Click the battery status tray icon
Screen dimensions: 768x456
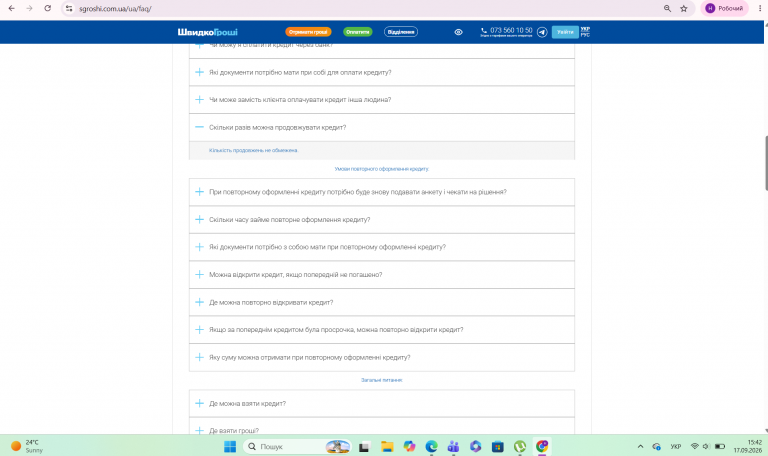point(720,446)
